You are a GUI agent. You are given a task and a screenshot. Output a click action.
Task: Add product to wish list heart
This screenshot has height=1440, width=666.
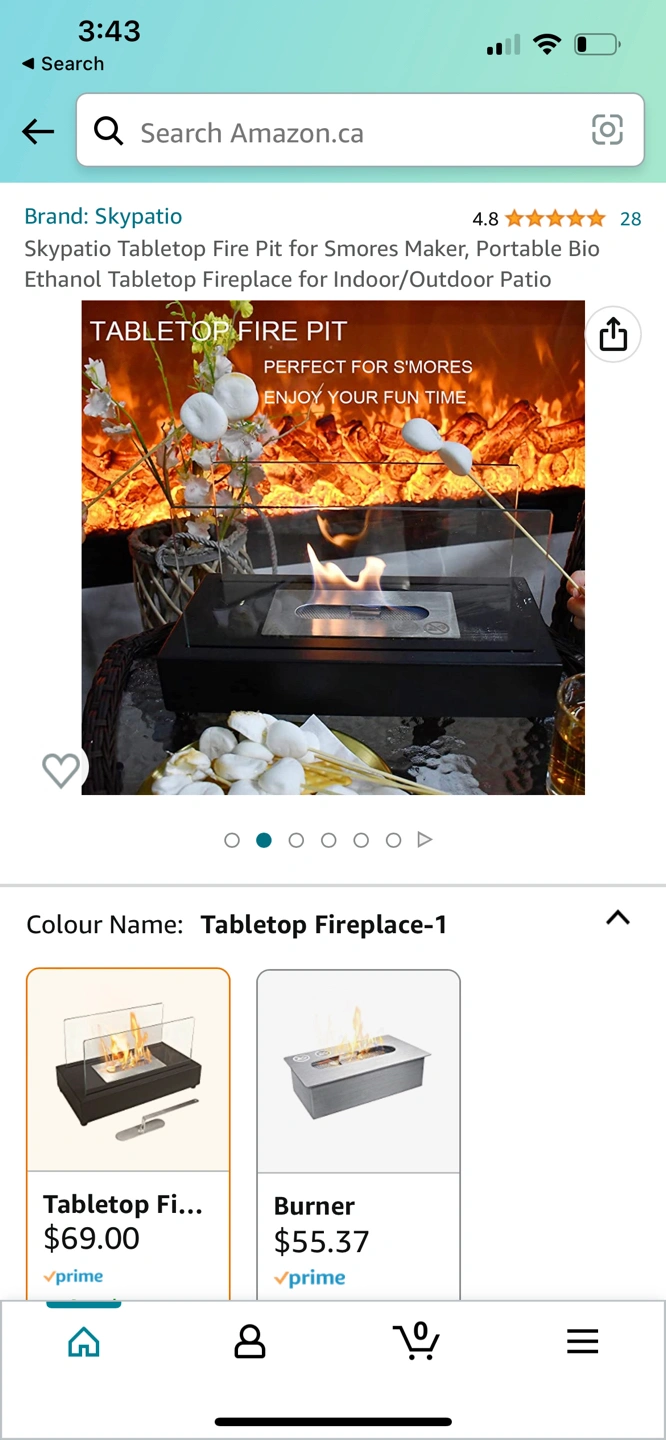coord(61,770)
